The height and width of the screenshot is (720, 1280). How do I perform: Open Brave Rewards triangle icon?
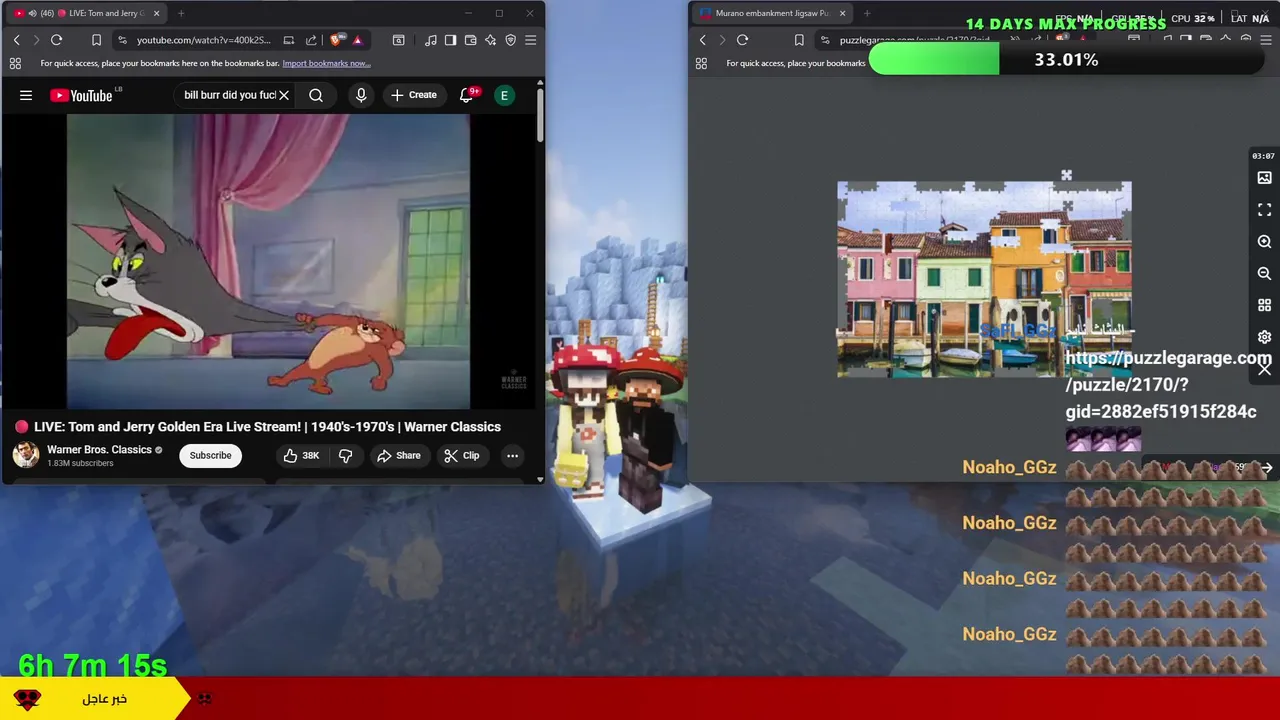tap(357, 40)
